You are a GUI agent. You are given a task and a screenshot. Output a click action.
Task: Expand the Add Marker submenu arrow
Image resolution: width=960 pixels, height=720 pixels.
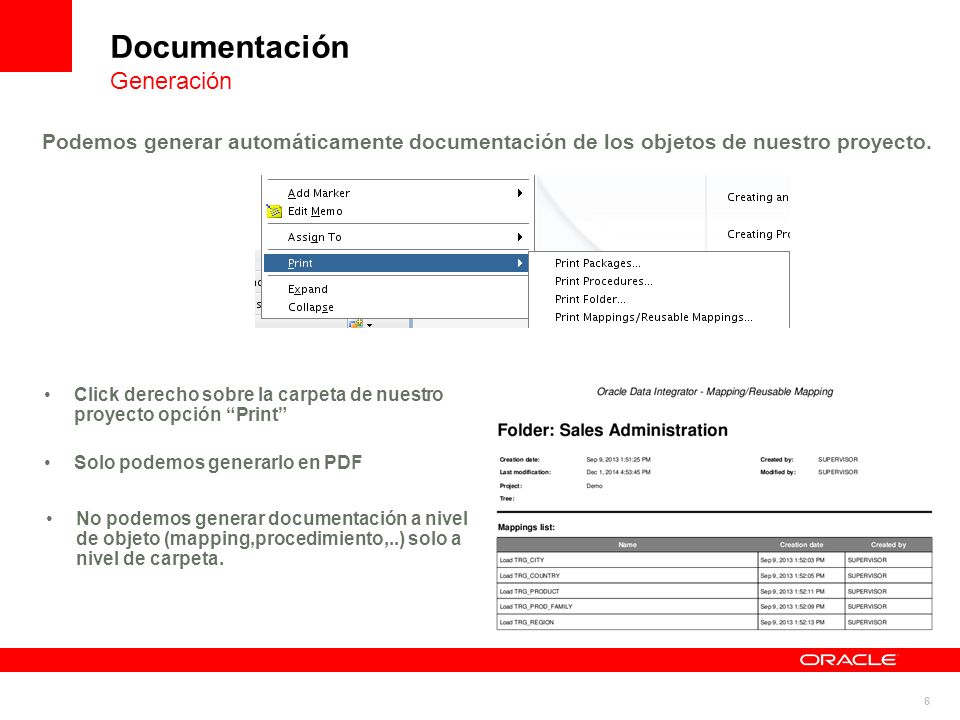click(519, 193)
